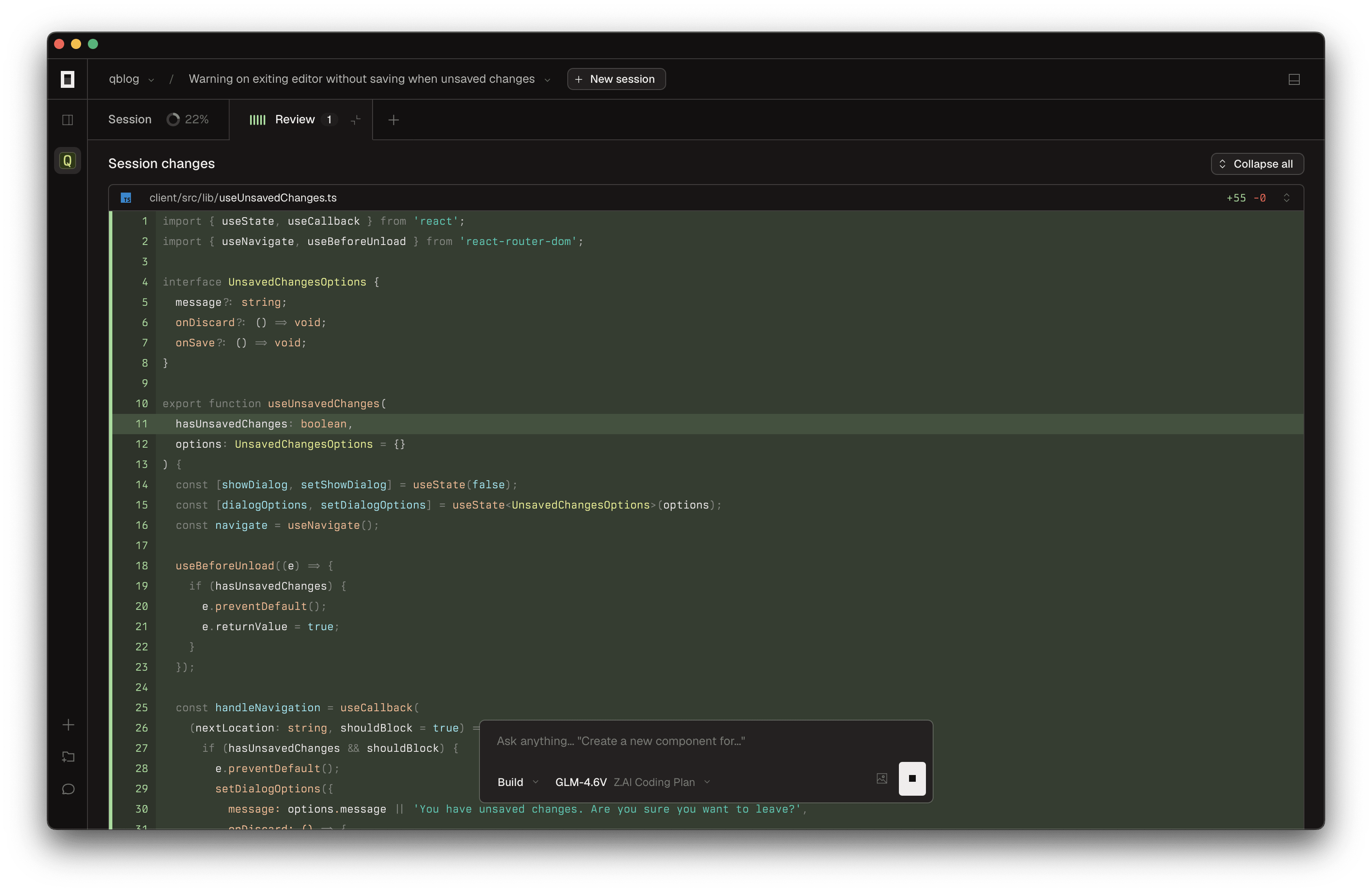Image resolution: width=1372 pixels, height=892 pixels.
Task: Click the chat bubble icon in sidebar
Action: point(68,789)
